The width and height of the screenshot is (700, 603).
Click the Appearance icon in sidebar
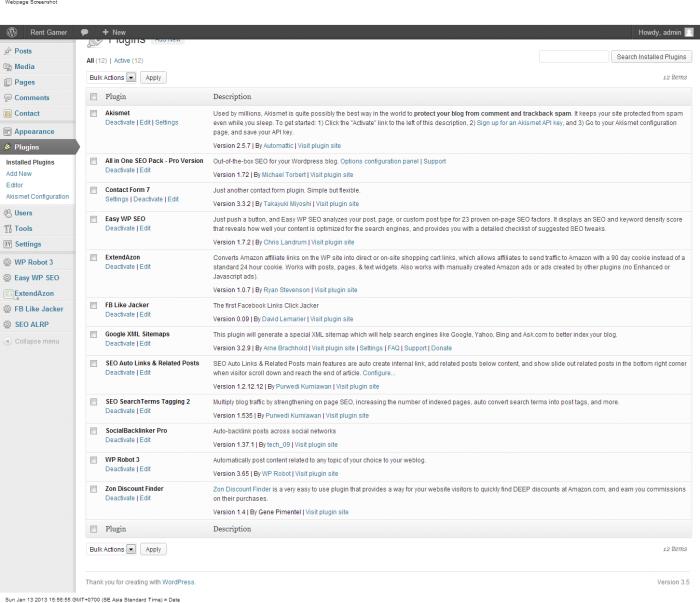click(8, 132)
